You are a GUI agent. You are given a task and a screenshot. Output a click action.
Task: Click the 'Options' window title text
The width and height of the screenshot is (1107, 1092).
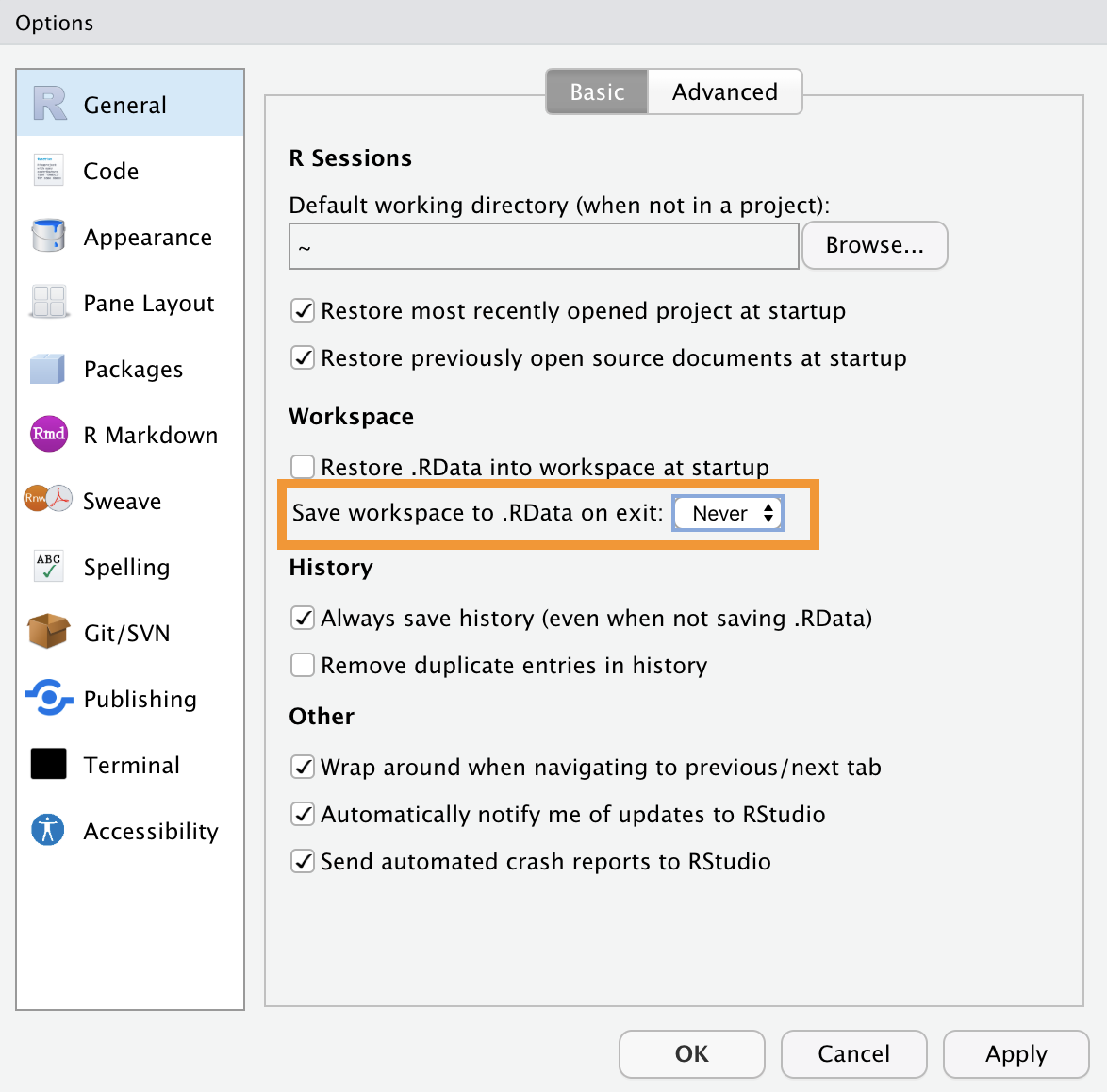pyautogui.click(x=55, y=24)
